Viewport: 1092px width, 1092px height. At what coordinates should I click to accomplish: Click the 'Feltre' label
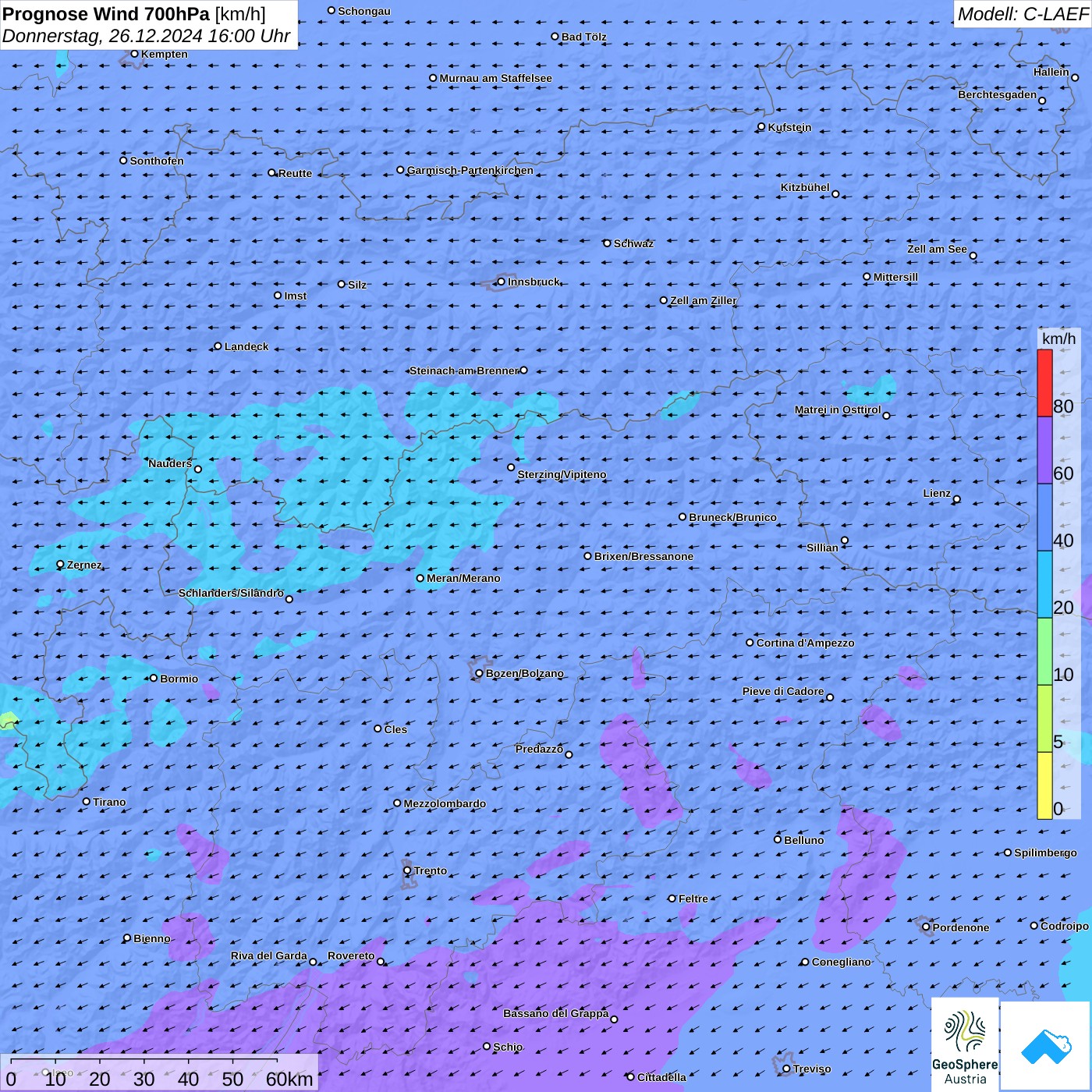click(693, 899)
